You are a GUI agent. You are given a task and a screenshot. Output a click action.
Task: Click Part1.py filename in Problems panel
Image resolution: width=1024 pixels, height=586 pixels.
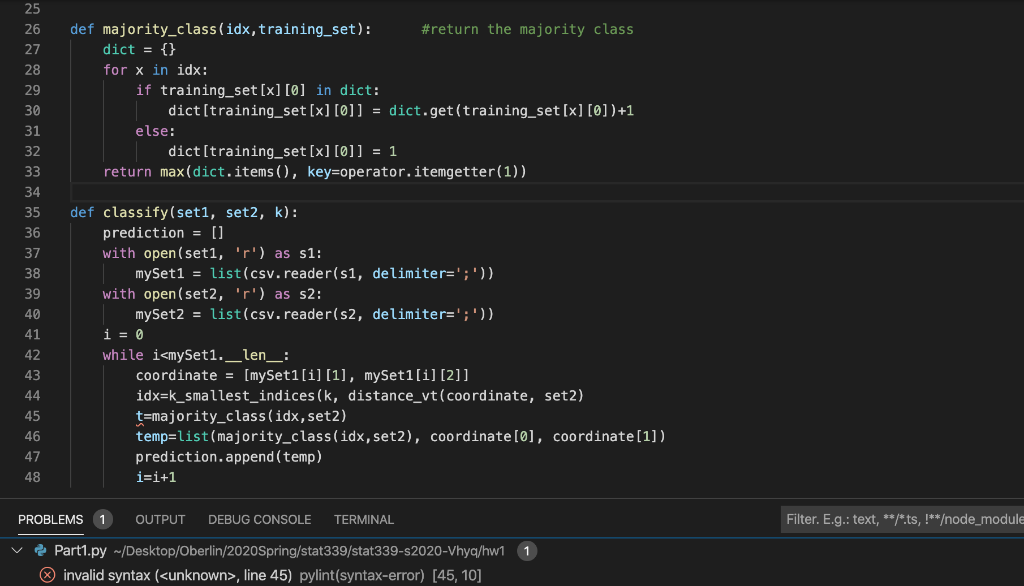pos(83,550)
